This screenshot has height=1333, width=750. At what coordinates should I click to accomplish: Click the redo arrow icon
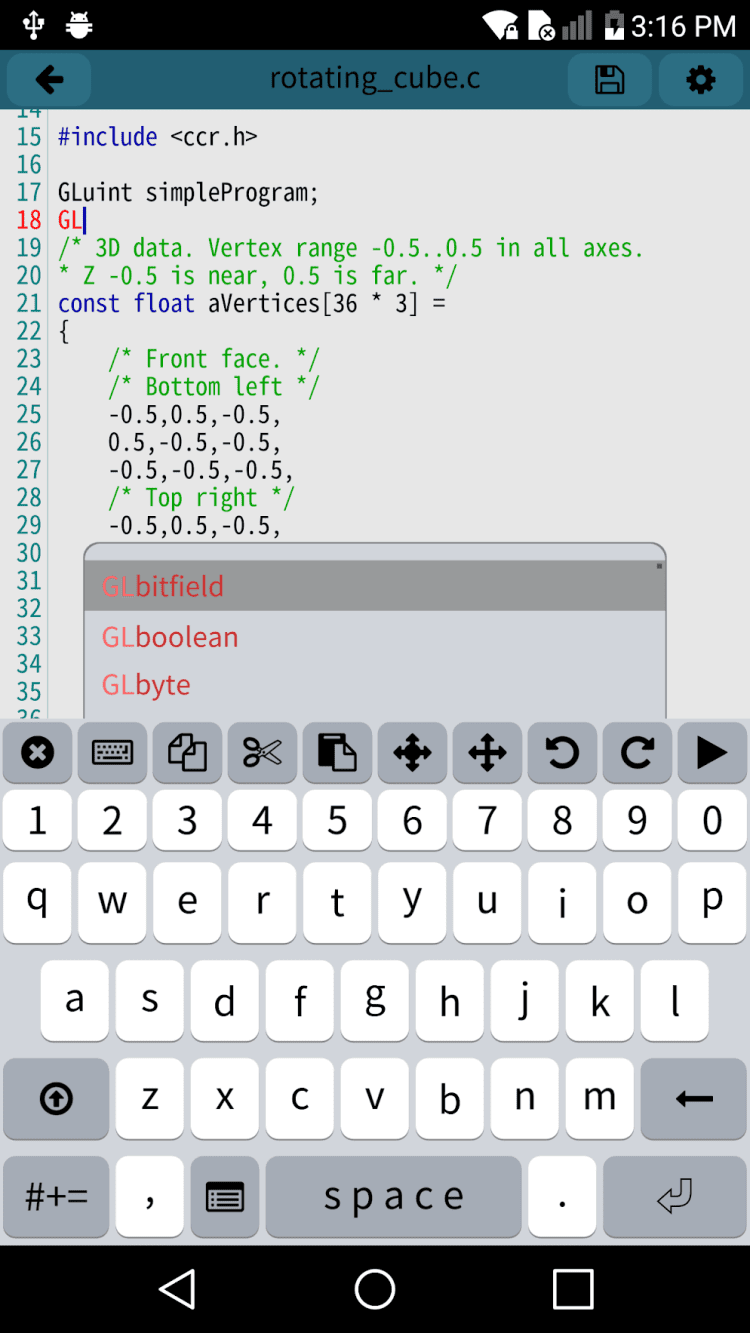tap(637, 752)
